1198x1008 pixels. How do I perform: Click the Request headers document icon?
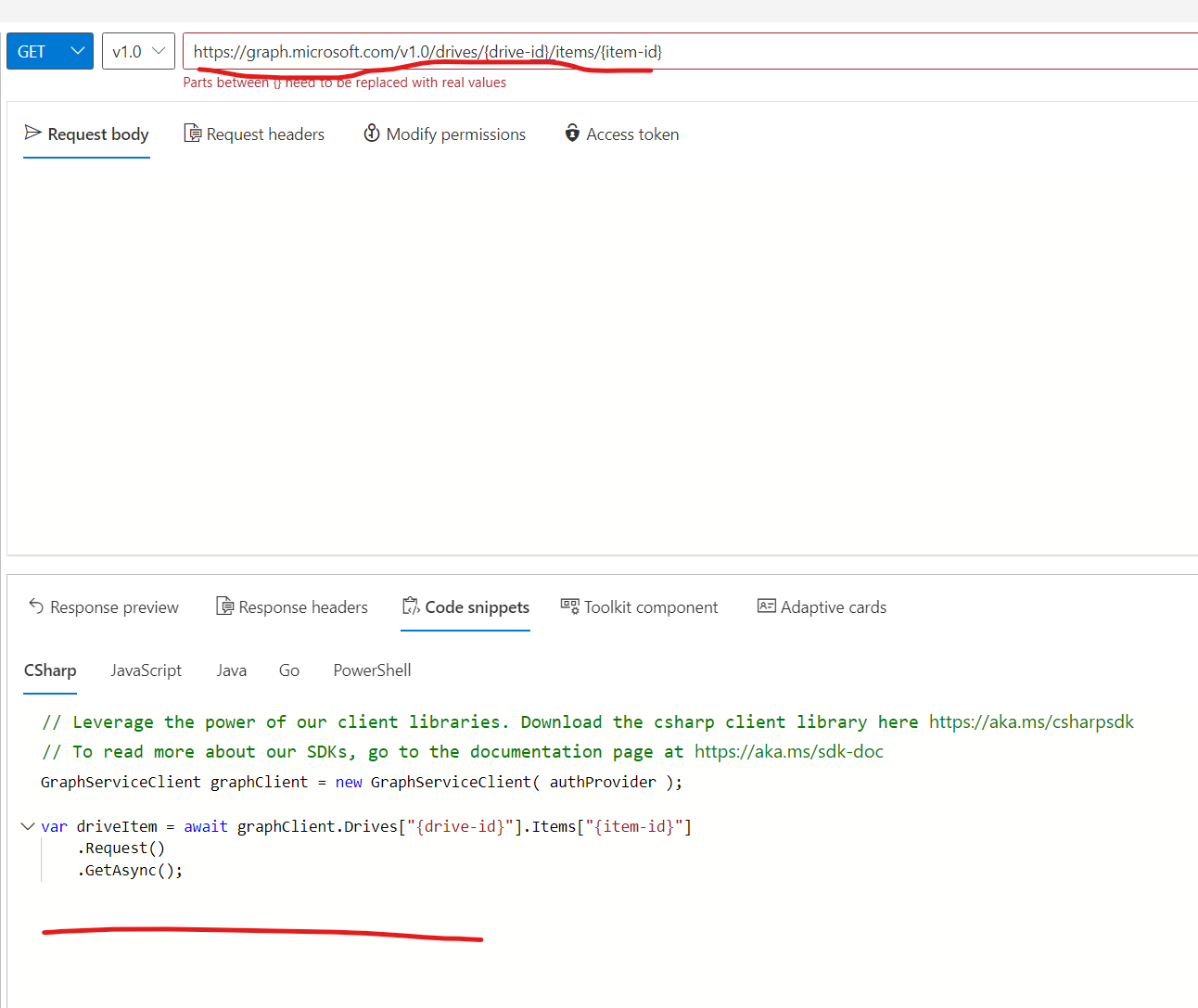point(193,134)
